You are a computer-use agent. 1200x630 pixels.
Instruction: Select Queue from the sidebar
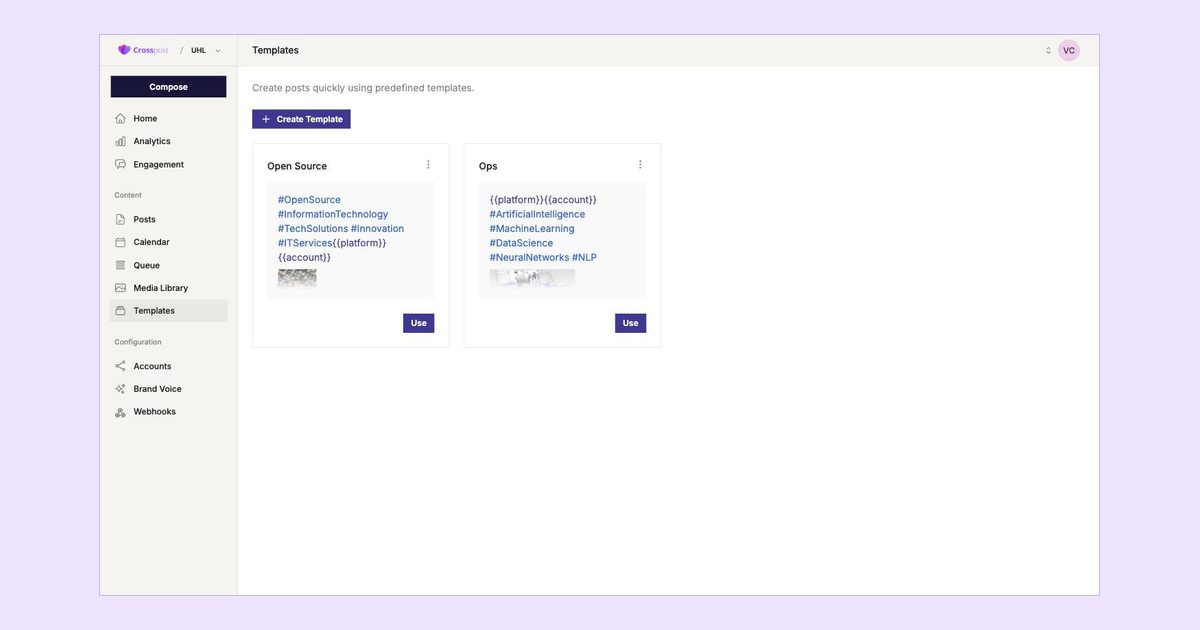tap(168, 265)
